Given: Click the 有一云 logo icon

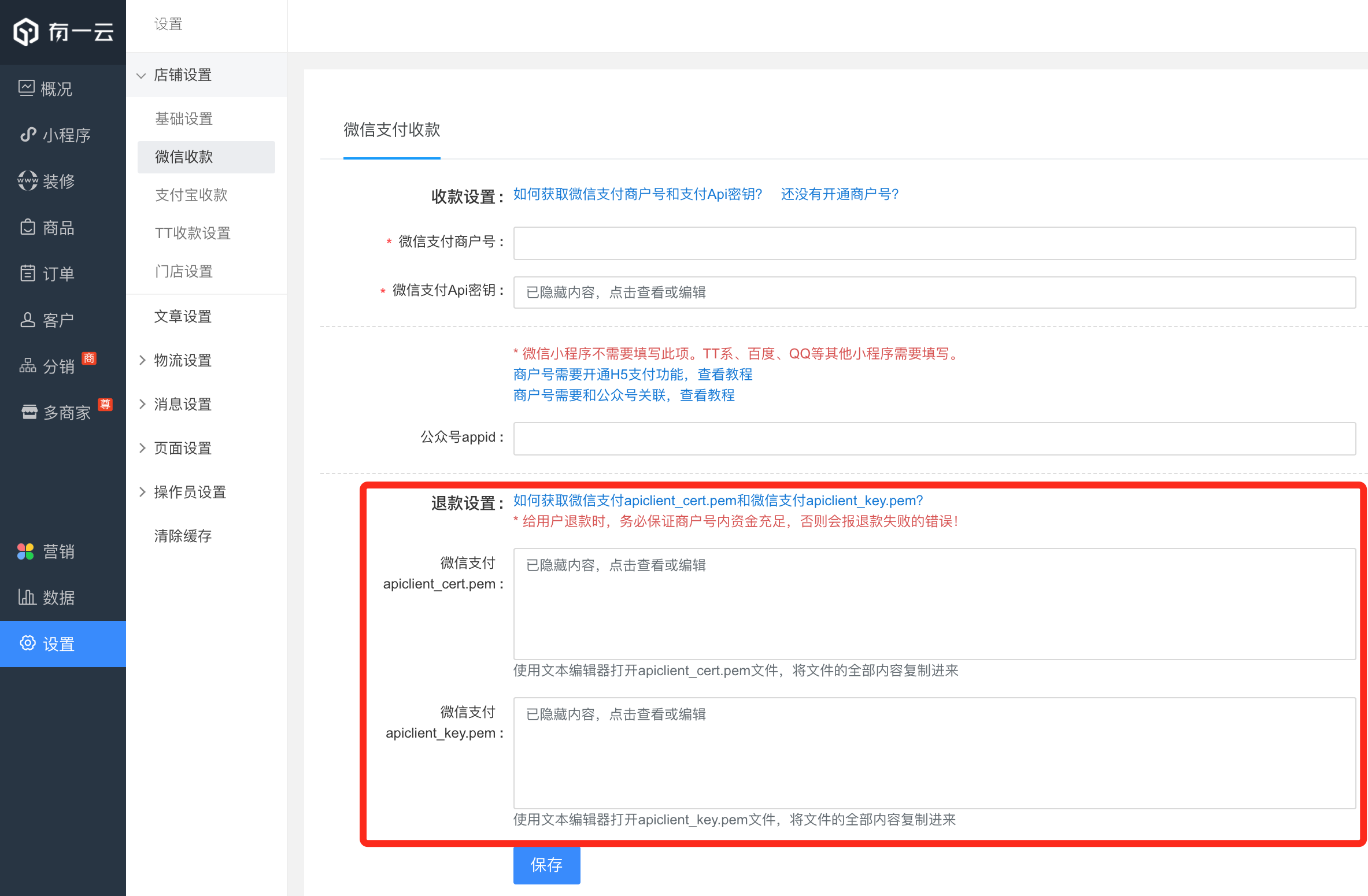Looking at the screenshot, I should pos(26,32).
